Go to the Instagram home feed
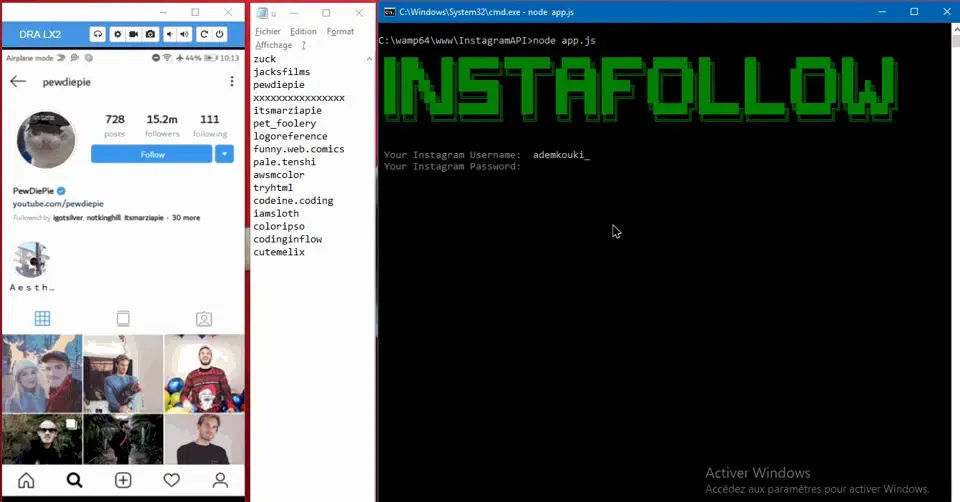 pos(26,481)
